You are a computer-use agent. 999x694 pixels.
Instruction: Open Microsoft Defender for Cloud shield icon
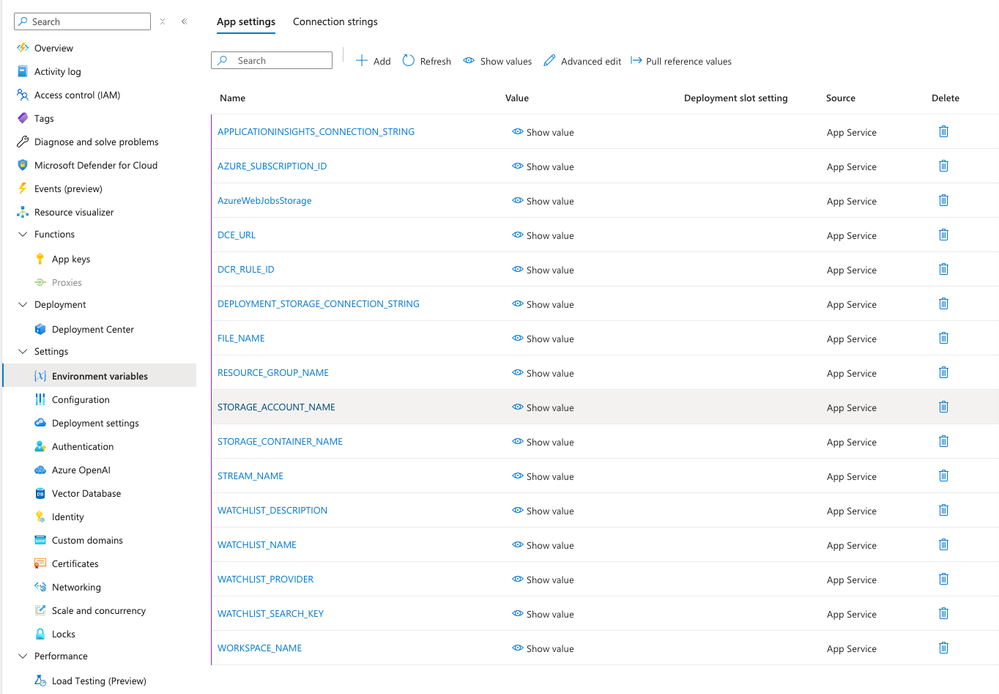[x=22, y=165]
